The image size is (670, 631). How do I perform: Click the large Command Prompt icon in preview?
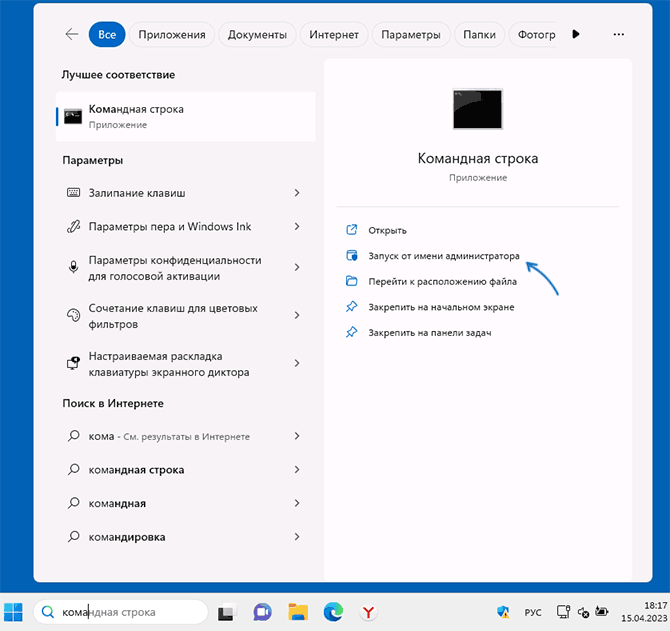pyautogui.click(x=477, y=109)
